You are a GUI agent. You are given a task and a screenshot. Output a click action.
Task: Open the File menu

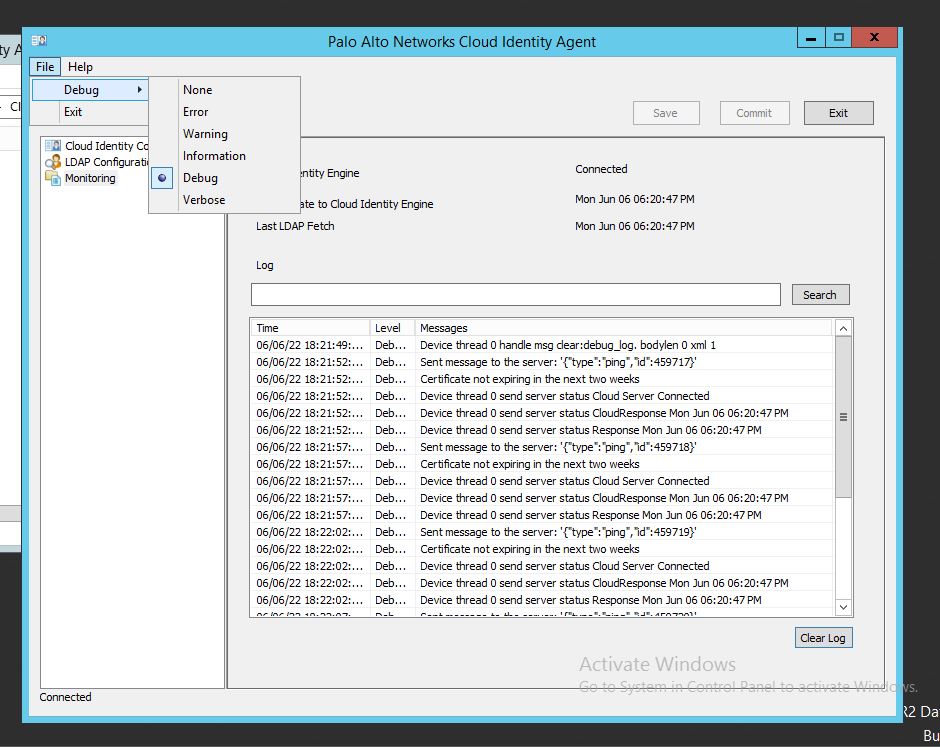point(45,67)
